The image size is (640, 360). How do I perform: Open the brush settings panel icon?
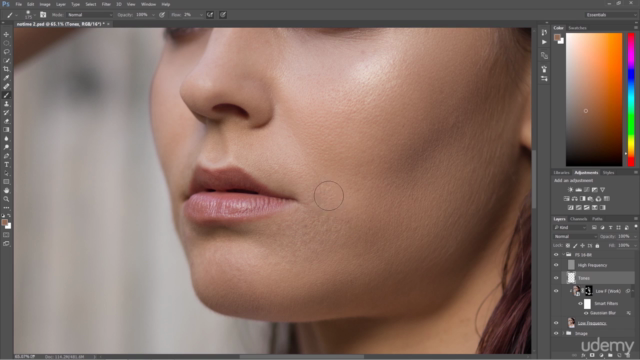[x=43, y=15]
